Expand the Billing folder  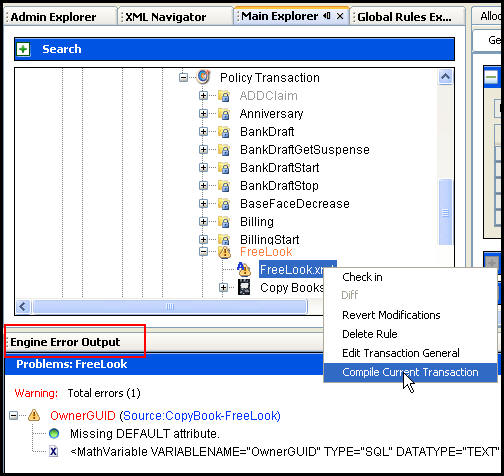tap(203, 222)
